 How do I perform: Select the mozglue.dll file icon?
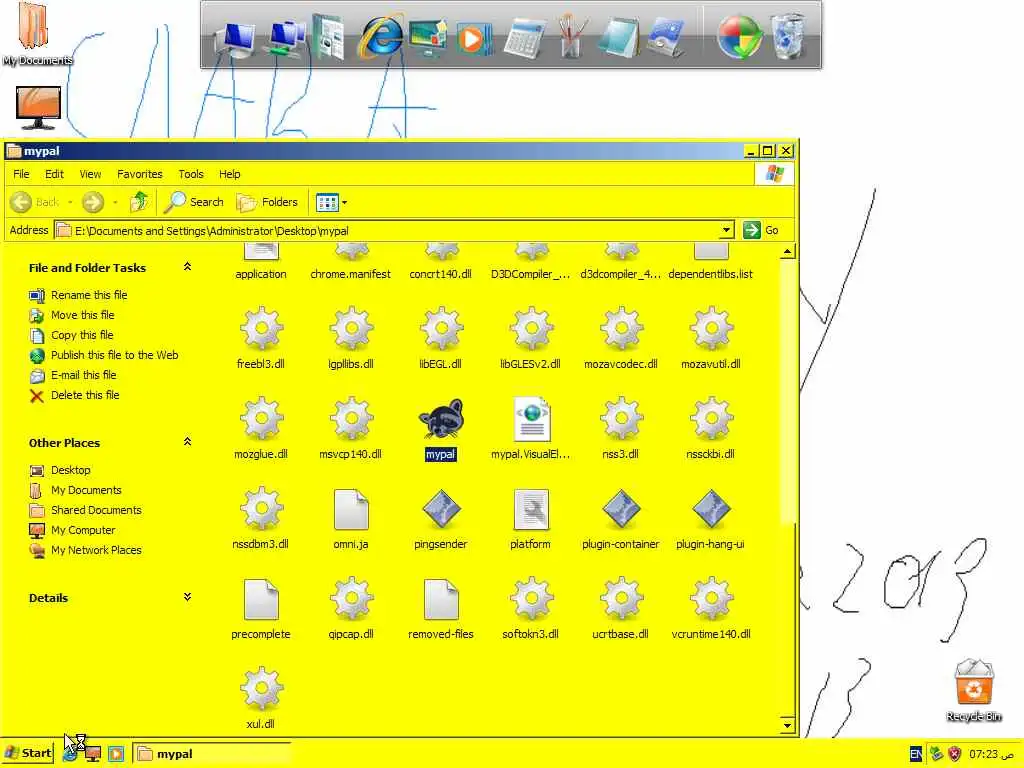[x=261, y=419]
